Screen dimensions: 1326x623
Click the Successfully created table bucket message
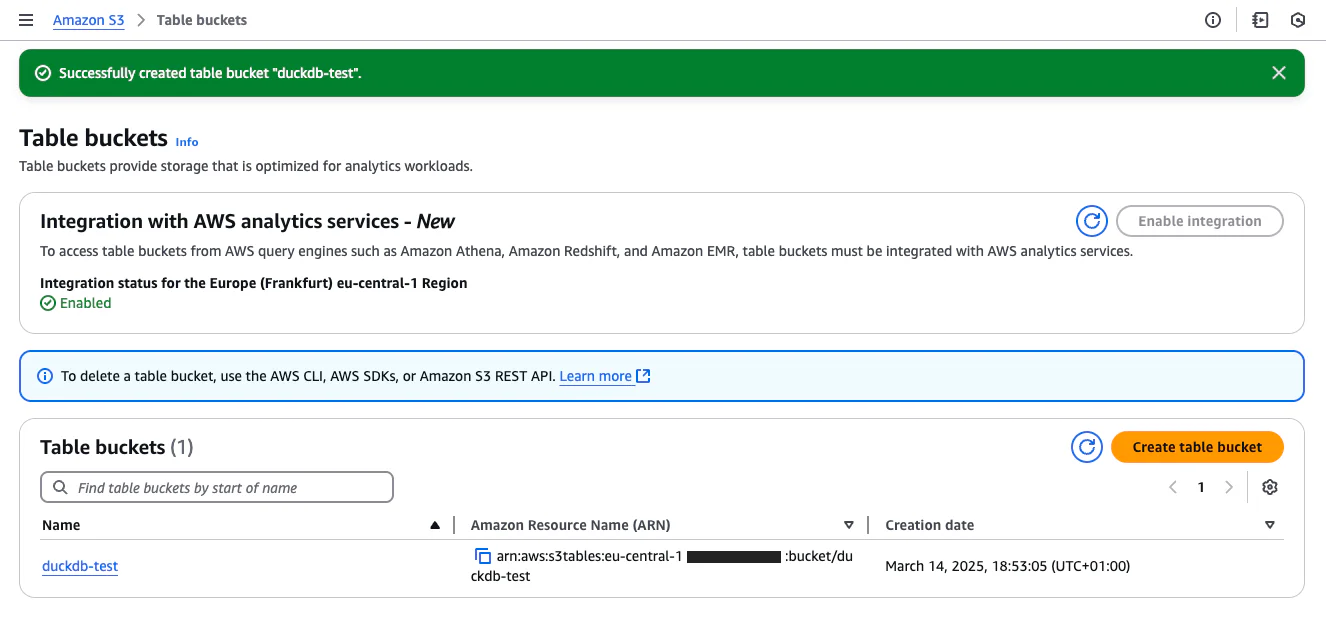click(x=210, y=73)
